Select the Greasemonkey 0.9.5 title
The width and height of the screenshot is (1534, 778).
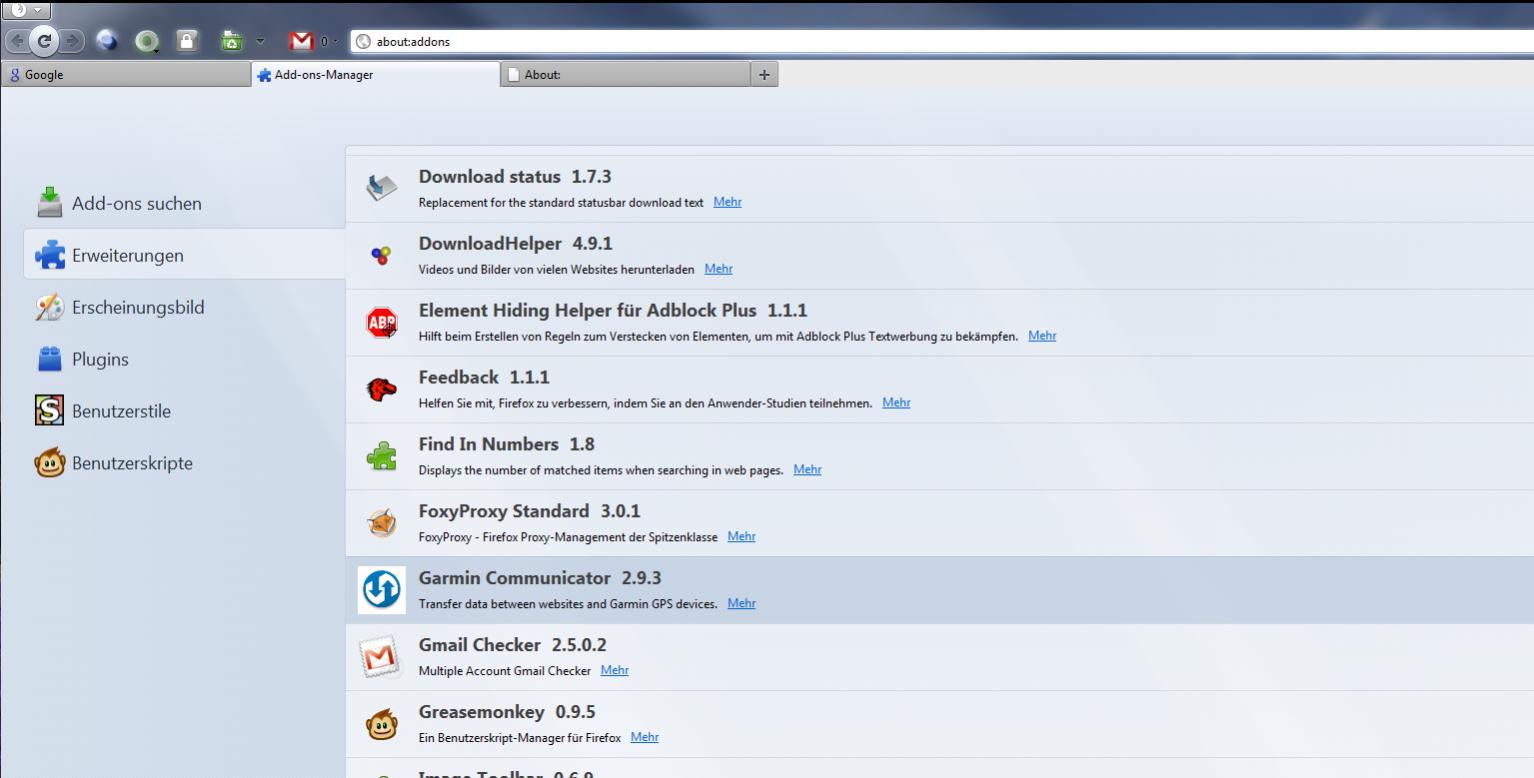pyautogui.click(x=507, y=713)
